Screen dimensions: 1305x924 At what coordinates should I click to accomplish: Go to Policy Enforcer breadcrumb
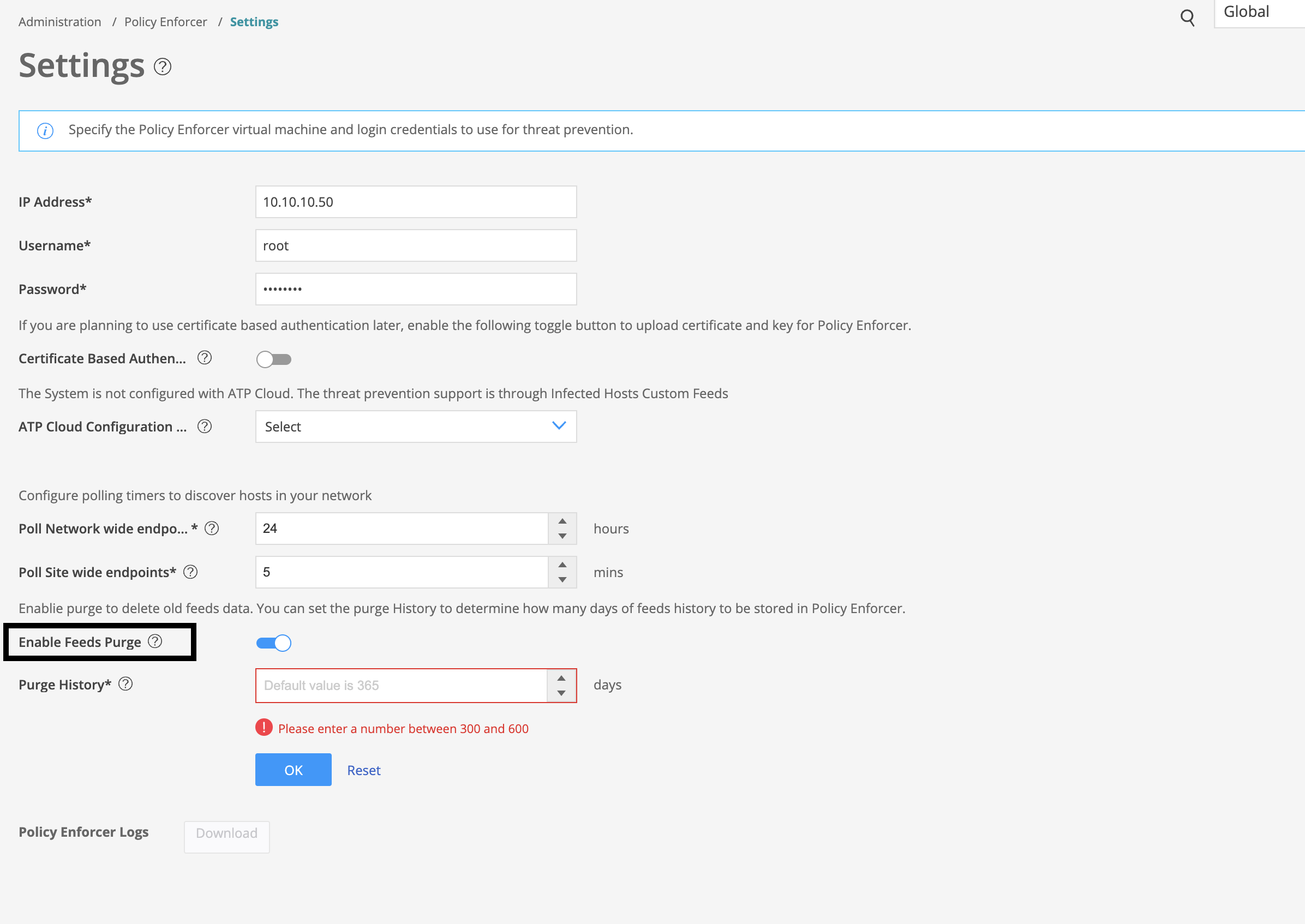[x=166, y=22]
